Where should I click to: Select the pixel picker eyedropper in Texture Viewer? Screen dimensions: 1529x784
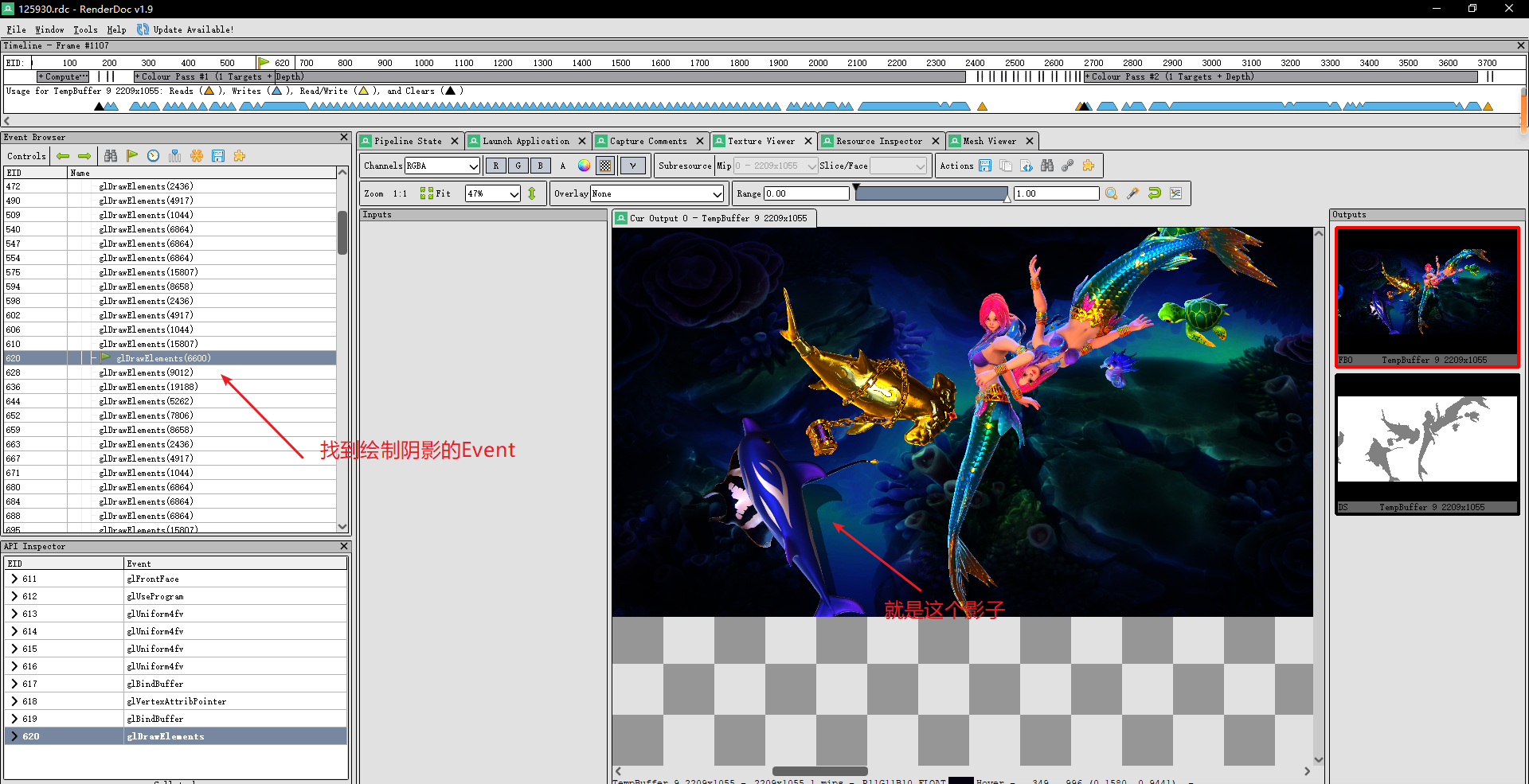[1134, 193]
